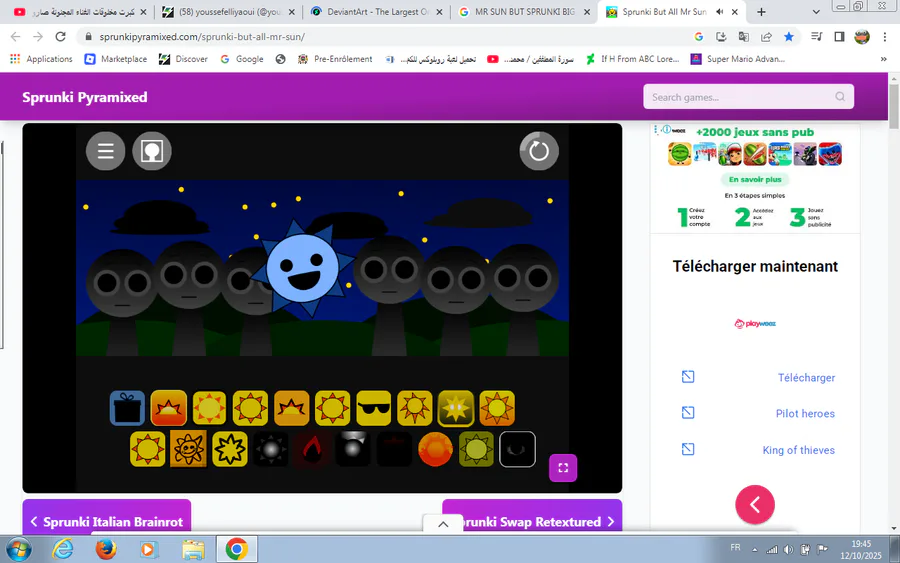900x563 pixels.
Task: Open the Super Mario Advan... bookmark
Action: (738, 59)
